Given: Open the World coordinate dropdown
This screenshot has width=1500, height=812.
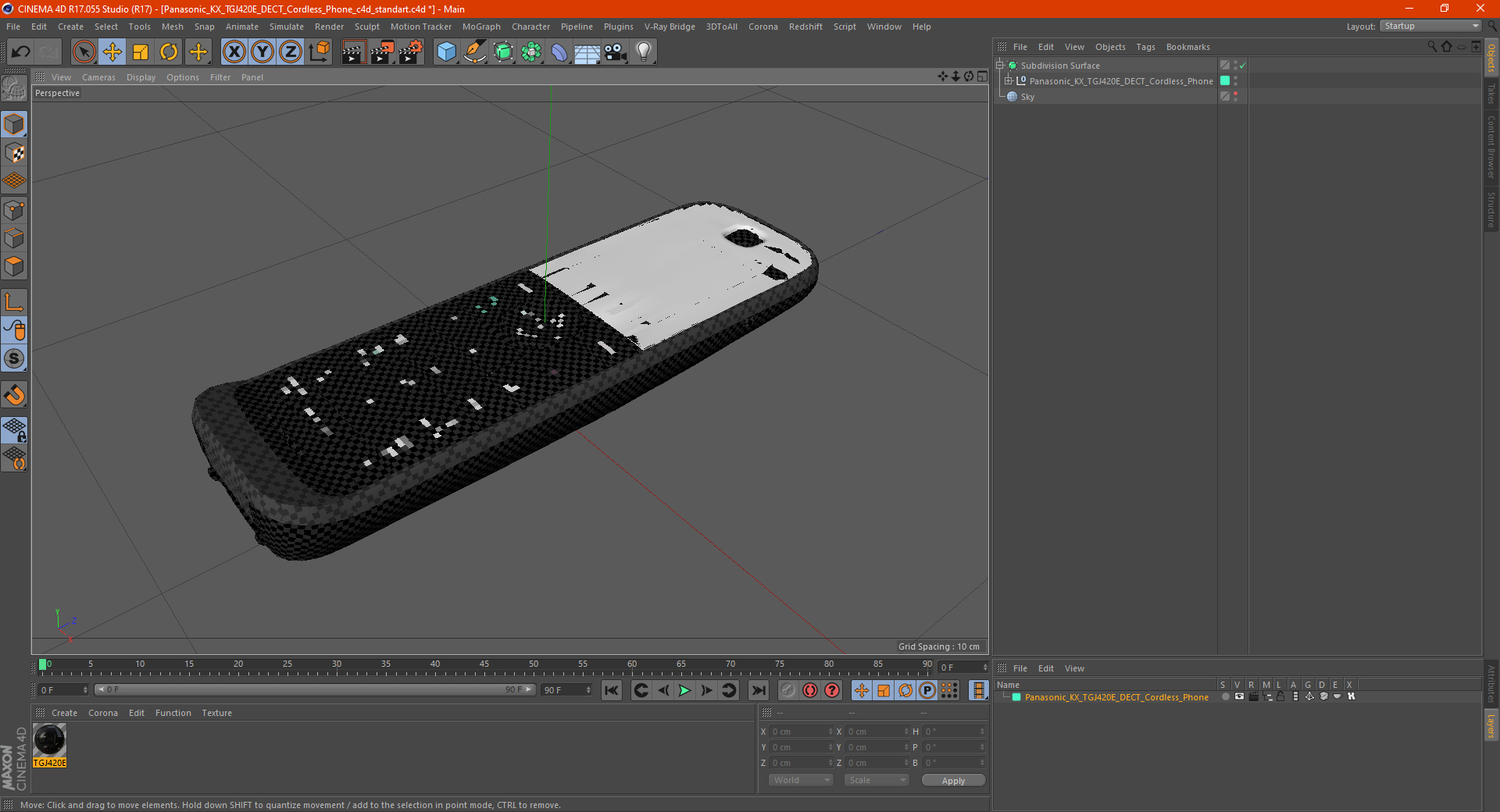Looking at the screenshot, I should click(801, 780).
